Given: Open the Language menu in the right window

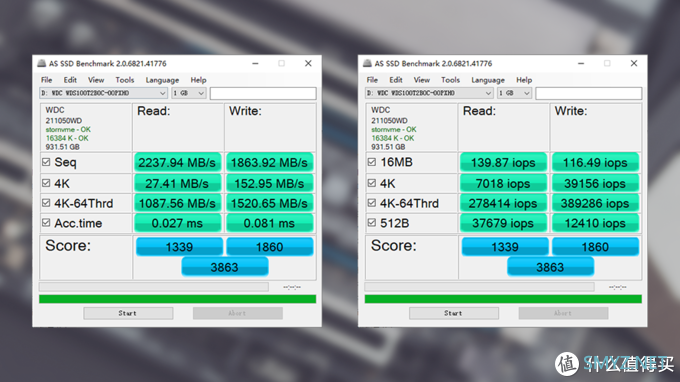Looking at the screenshot, I should [488, 80].
